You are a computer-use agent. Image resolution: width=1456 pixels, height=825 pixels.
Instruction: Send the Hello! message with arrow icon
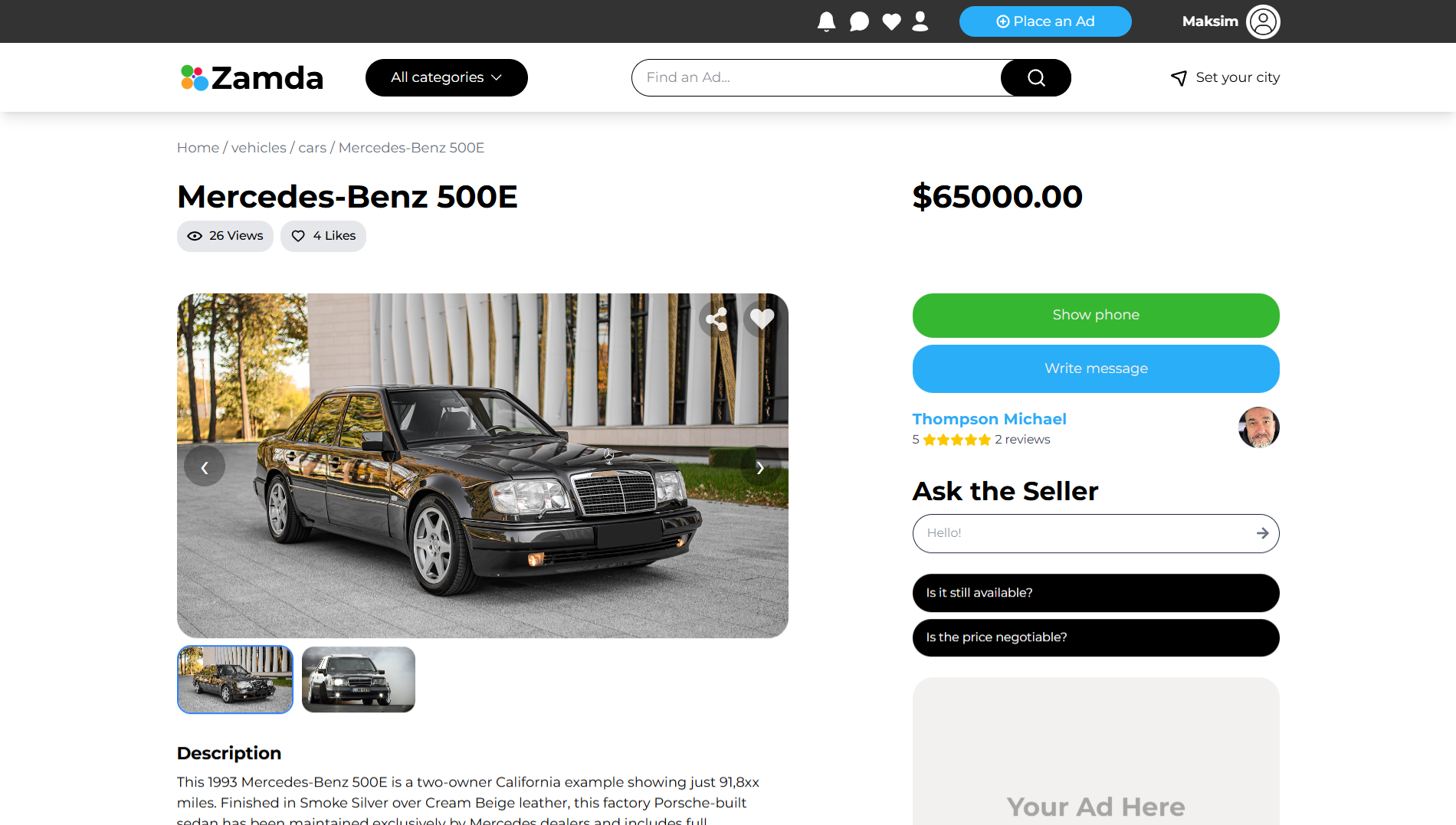pos(1262,533)
